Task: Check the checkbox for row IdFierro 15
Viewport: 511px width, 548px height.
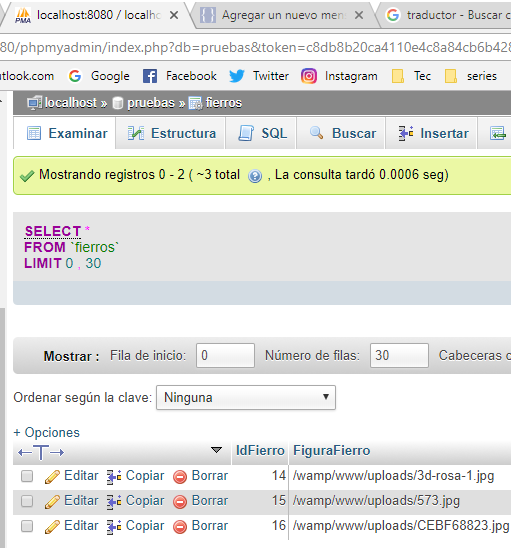Action: coord(27,501)
